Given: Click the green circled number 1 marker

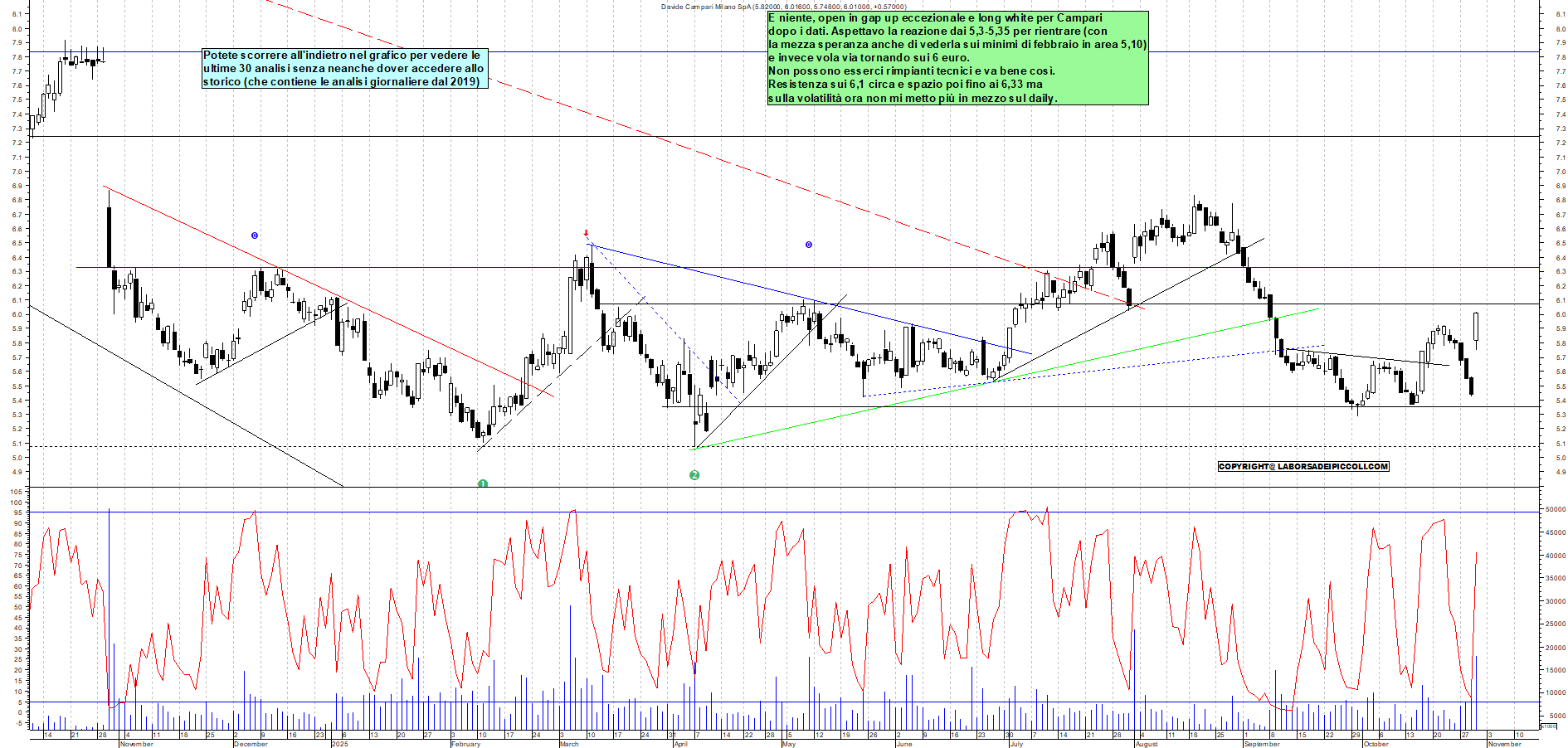Looking at the screenshot, I should 483,482.
